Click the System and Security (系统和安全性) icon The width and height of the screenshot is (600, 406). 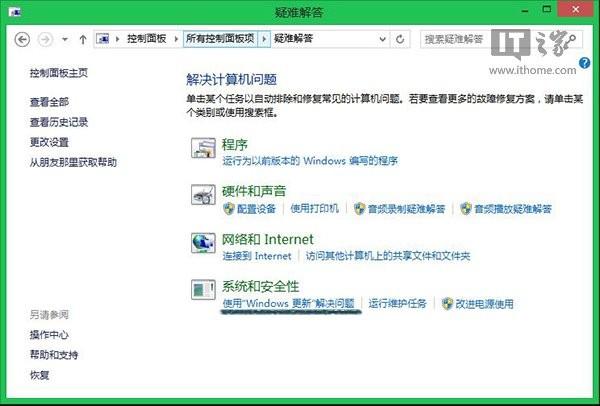pyautogui.click(x=203, y=291)
